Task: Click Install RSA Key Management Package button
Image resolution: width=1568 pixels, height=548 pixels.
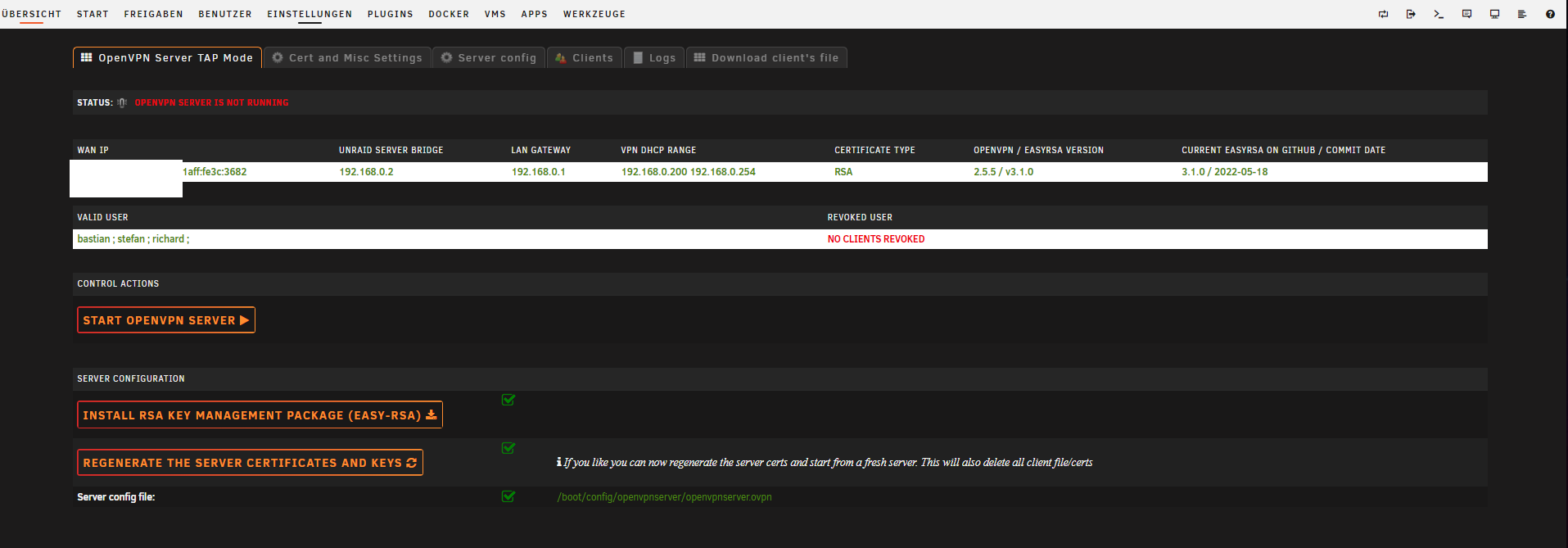Action: click(x=260, y=414)
